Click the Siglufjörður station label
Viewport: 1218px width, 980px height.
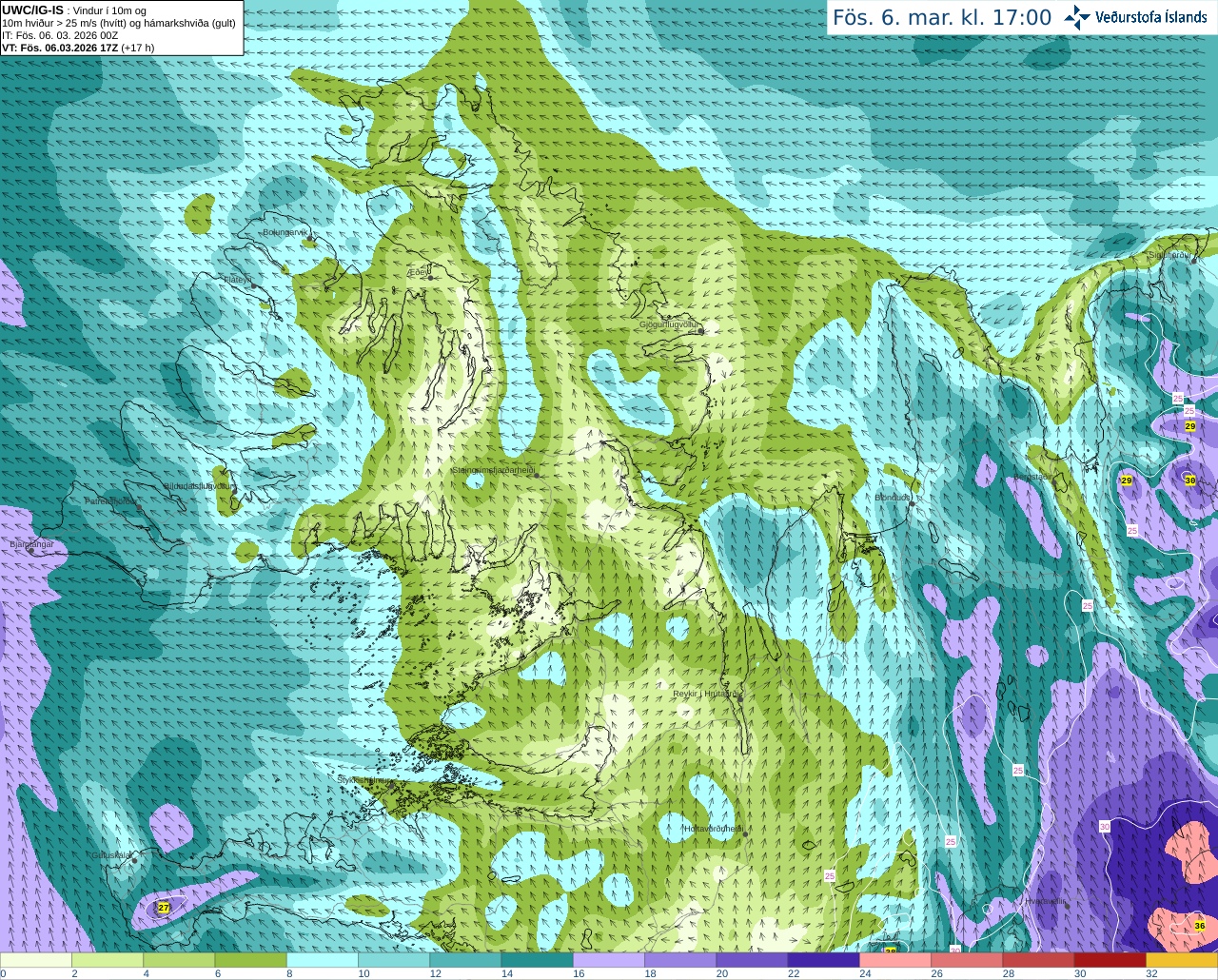point(1170,255)
